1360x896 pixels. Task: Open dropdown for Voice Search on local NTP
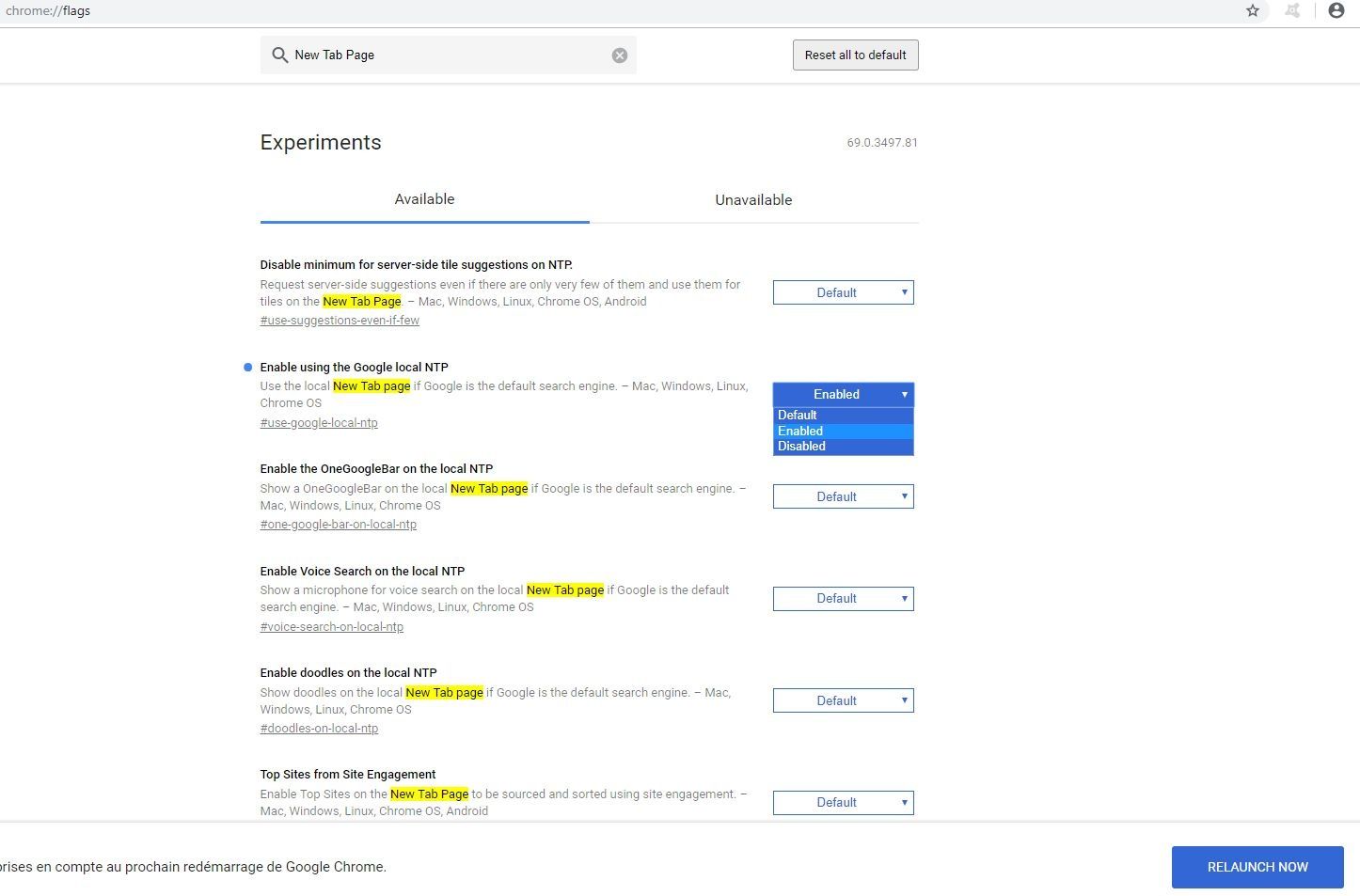click(x=843, y=598)
